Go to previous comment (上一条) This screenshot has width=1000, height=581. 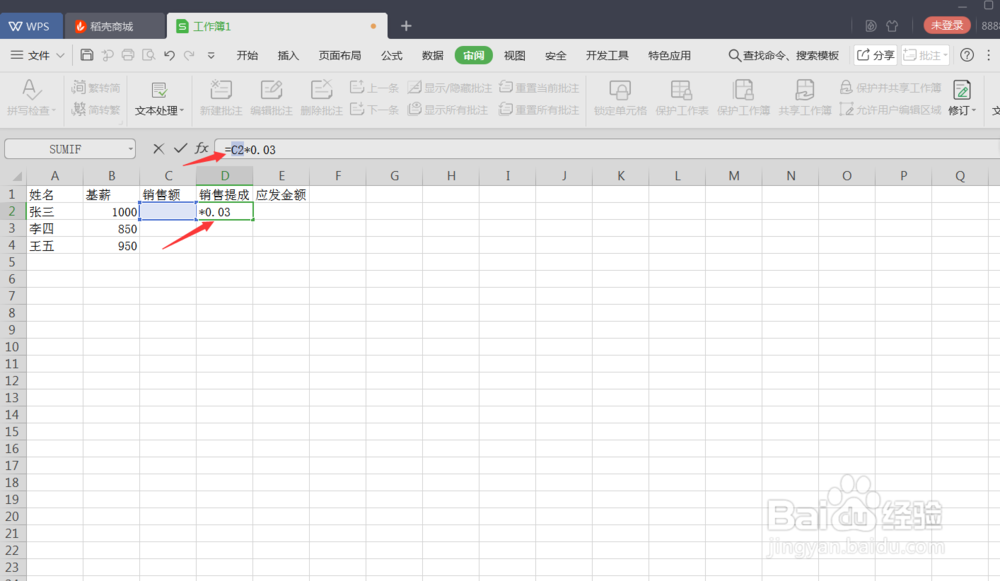click(x=374, y=87)
